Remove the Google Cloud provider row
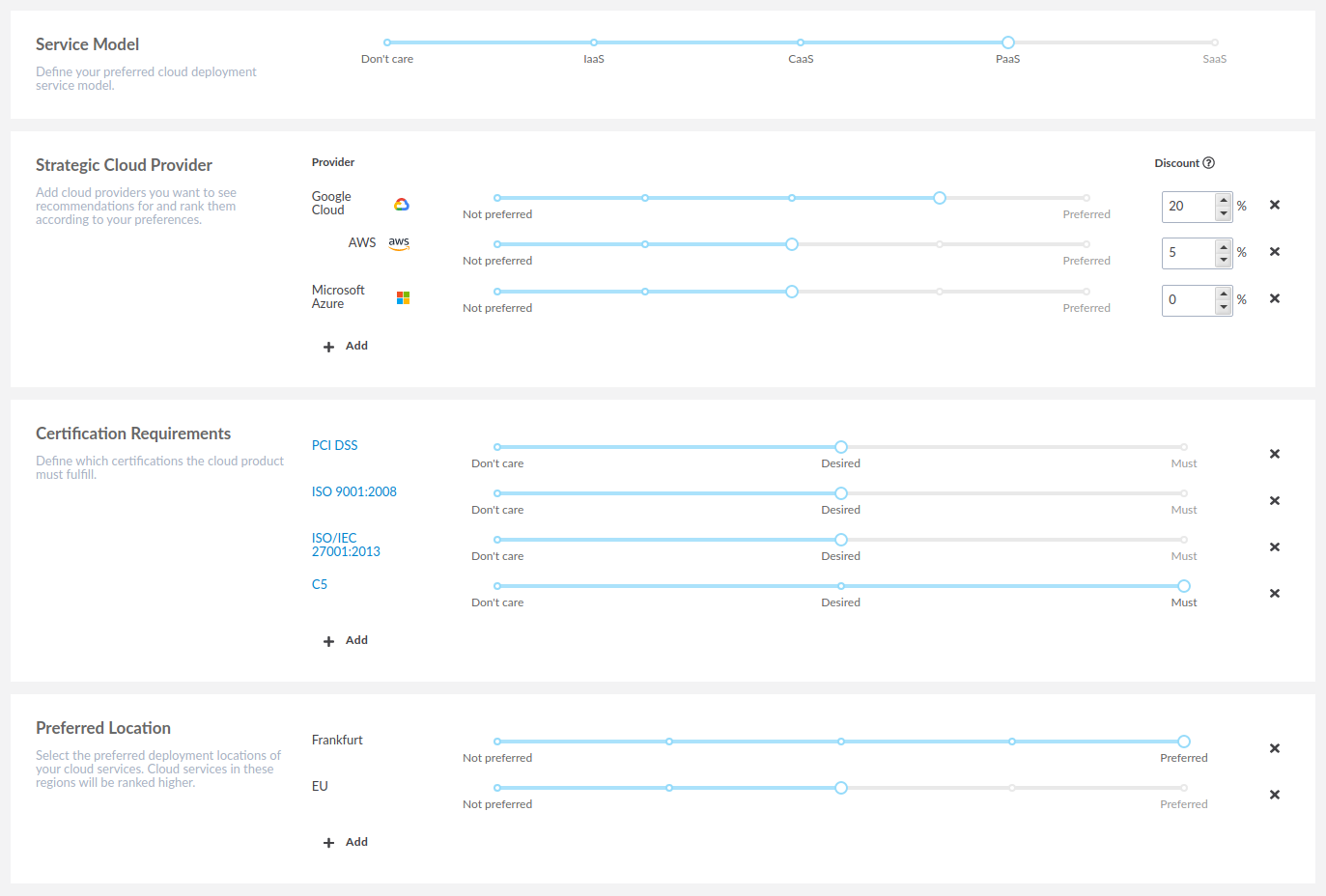 1274,205
